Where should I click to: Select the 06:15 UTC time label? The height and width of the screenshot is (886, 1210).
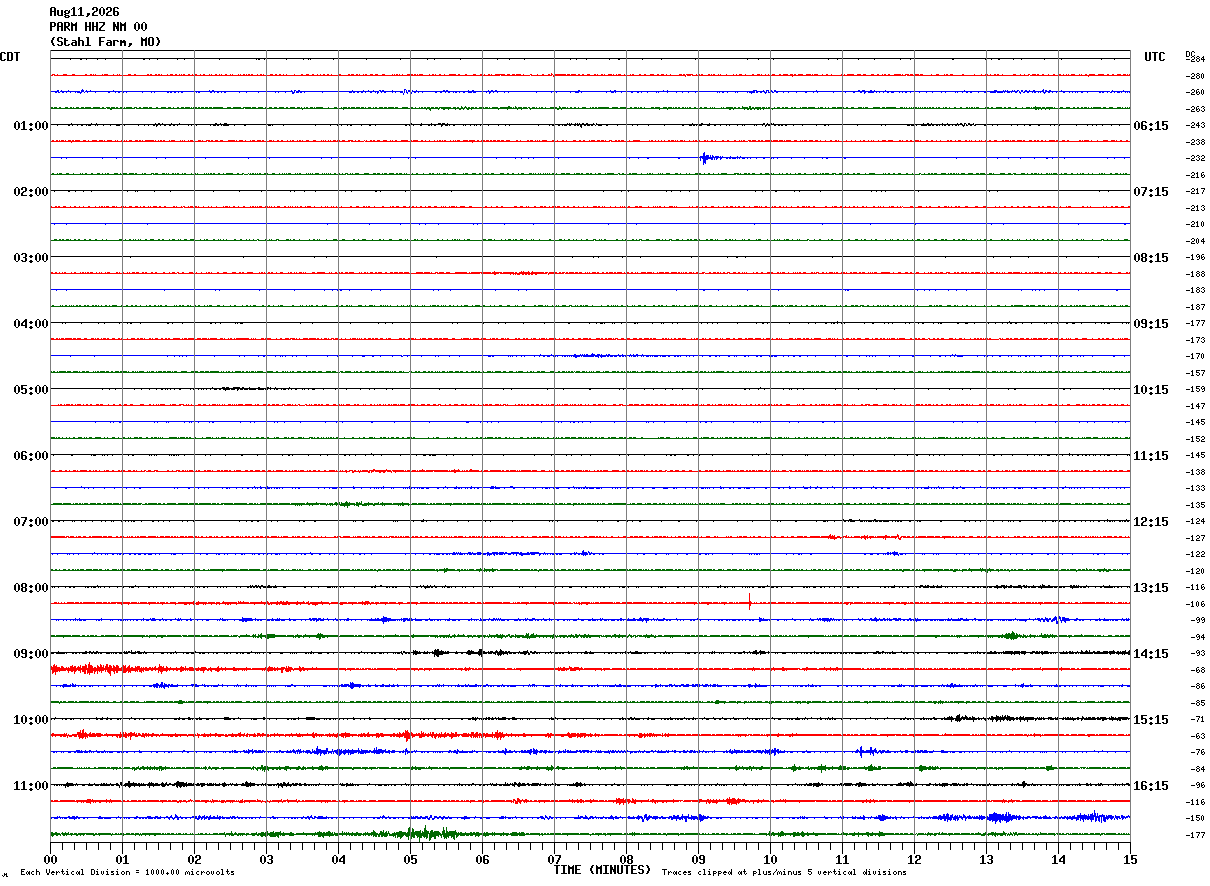(1151, 126)
